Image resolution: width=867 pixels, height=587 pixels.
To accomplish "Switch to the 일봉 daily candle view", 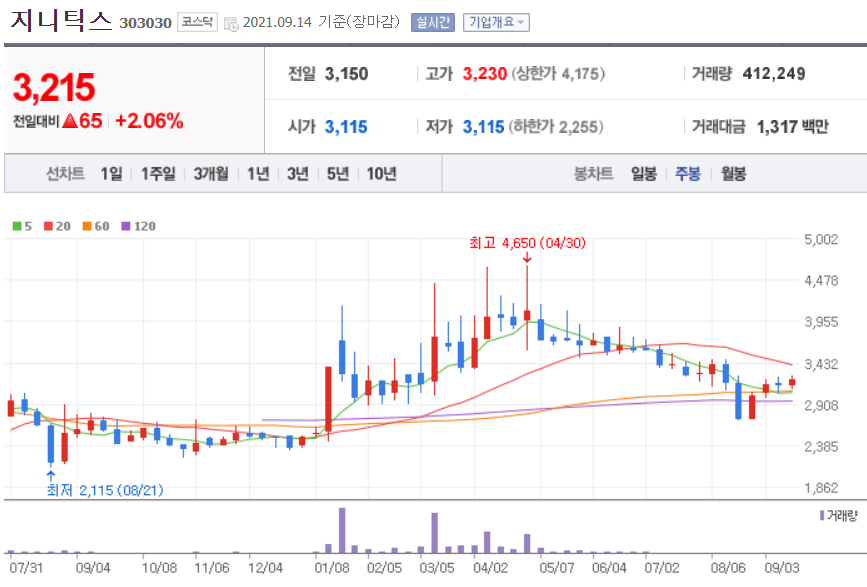I will coord(644,173).
